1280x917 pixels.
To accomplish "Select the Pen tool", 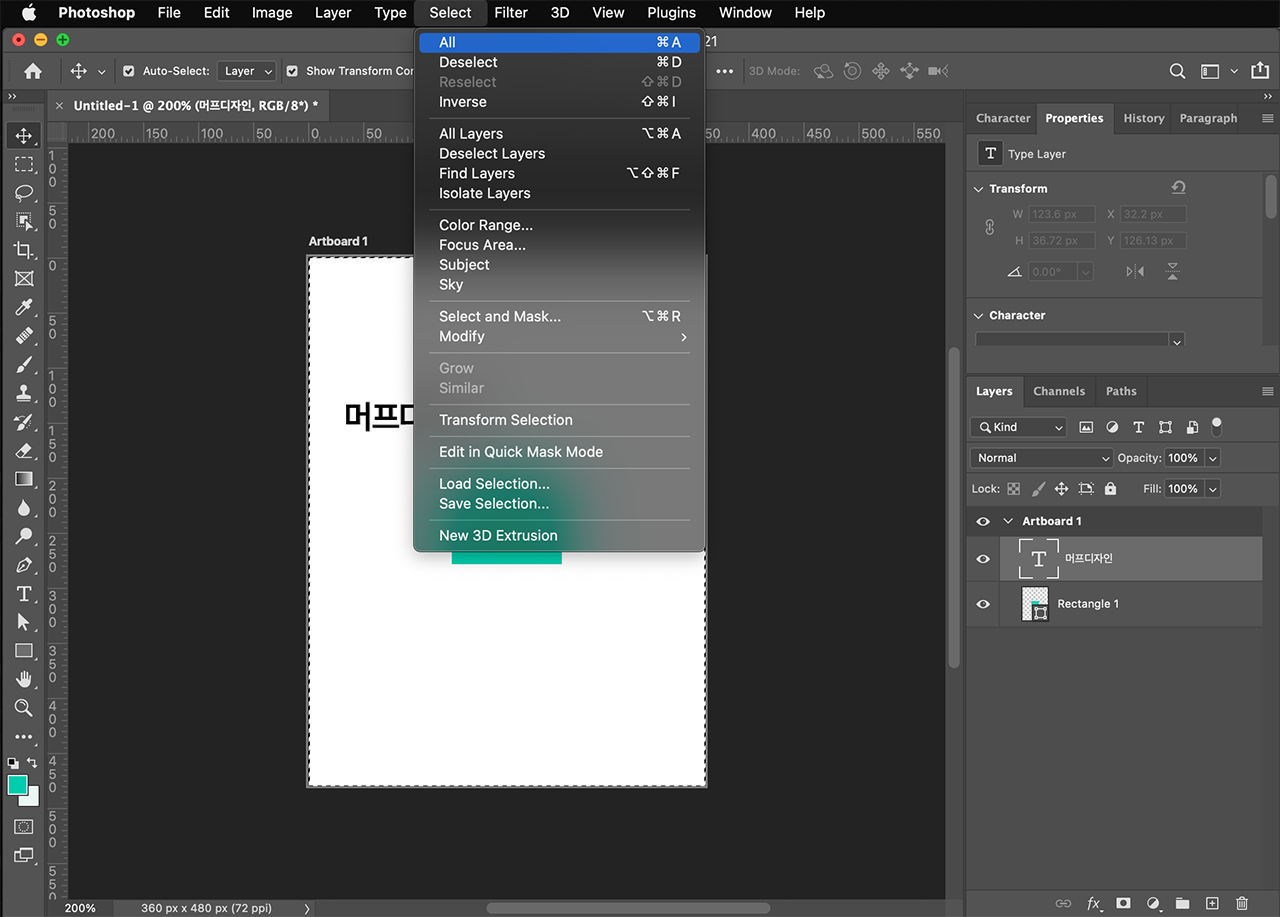I will coord(24,565).
